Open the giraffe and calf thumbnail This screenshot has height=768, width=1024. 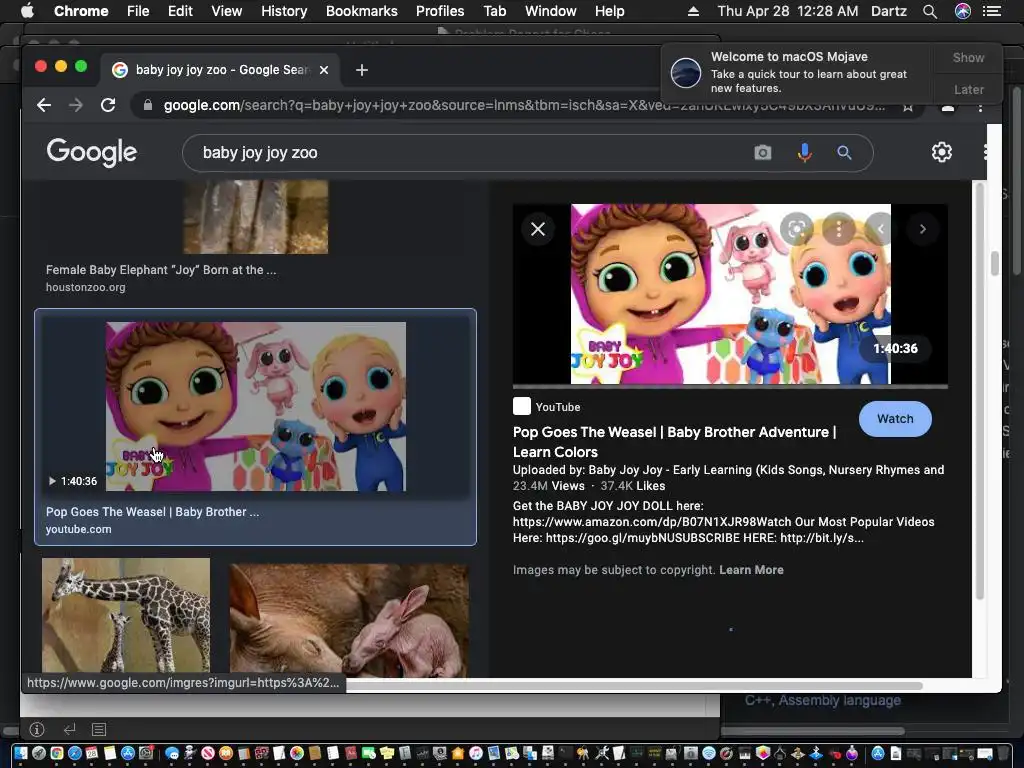coord(126,617)
